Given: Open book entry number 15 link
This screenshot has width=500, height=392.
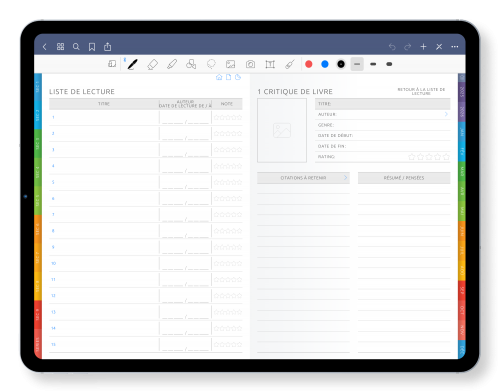Looking at the screenshot, I should coord(53,344).
